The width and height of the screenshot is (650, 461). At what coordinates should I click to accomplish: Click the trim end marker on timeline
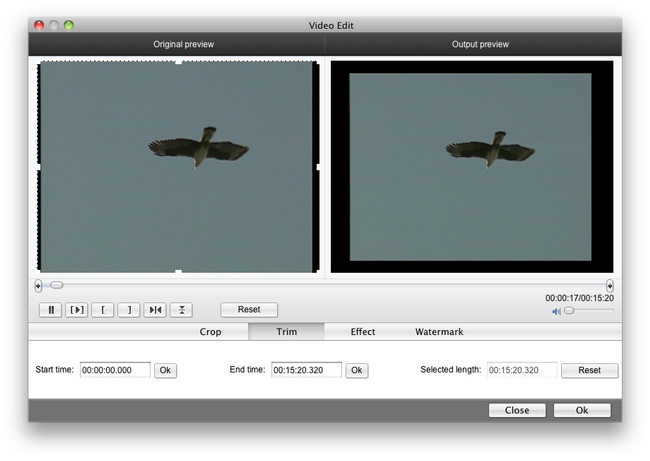tap(609, 286)
